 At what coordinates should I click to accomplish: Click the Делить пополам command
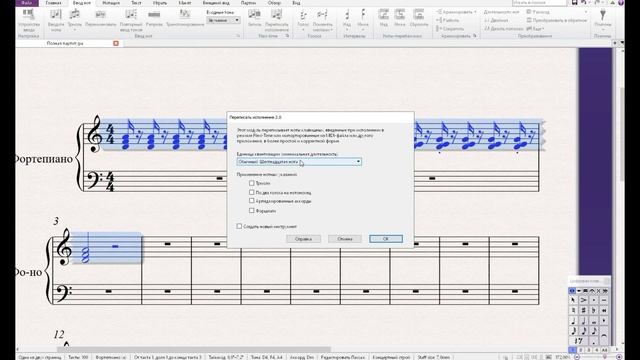coord(504,29)
